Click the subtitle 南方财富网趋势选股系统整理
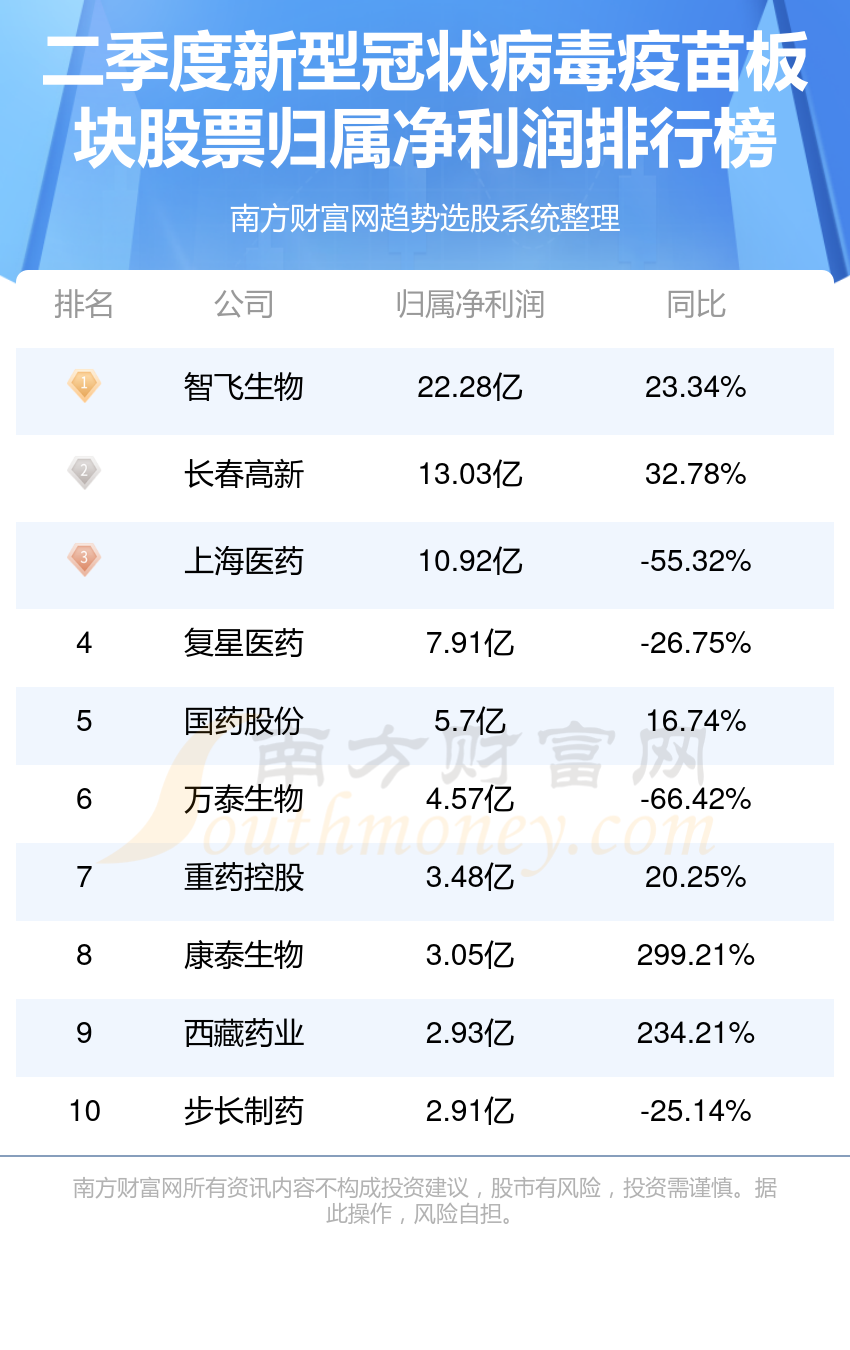The height and width of the screenshot is (1350, 850). 425,218
